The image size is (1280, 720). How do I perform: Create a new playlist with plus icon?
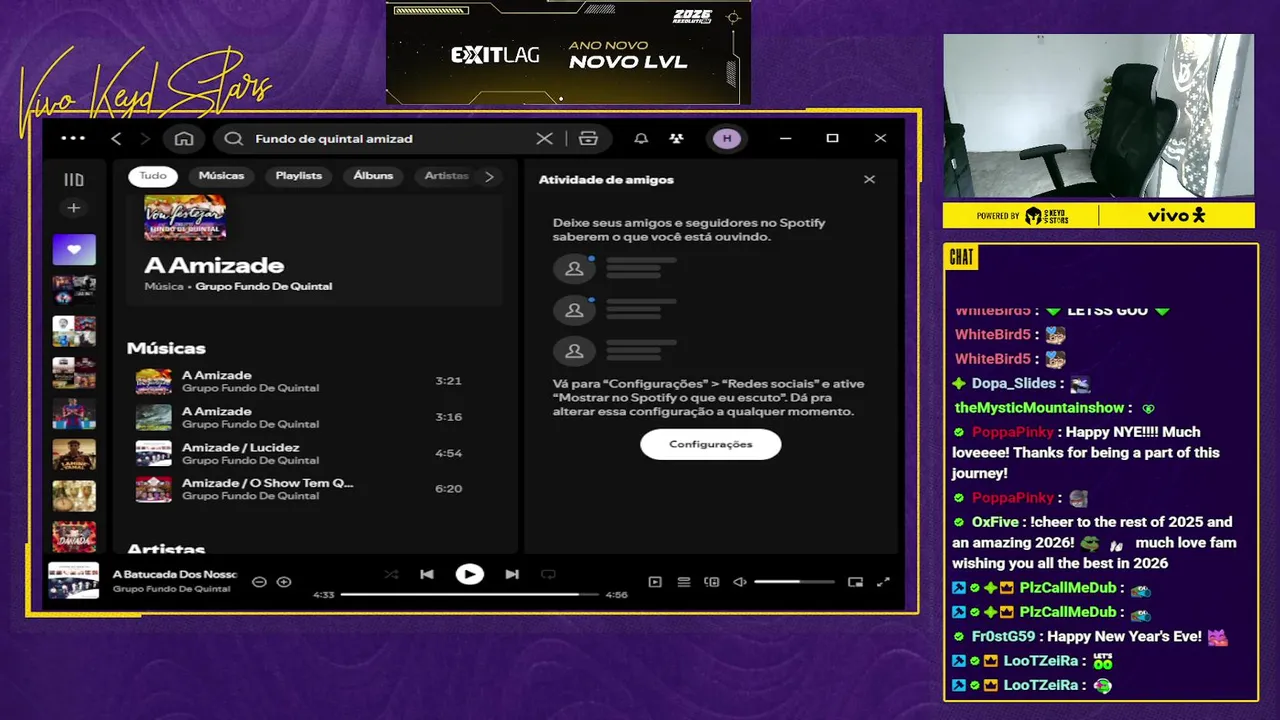click(x=73, y=208)
